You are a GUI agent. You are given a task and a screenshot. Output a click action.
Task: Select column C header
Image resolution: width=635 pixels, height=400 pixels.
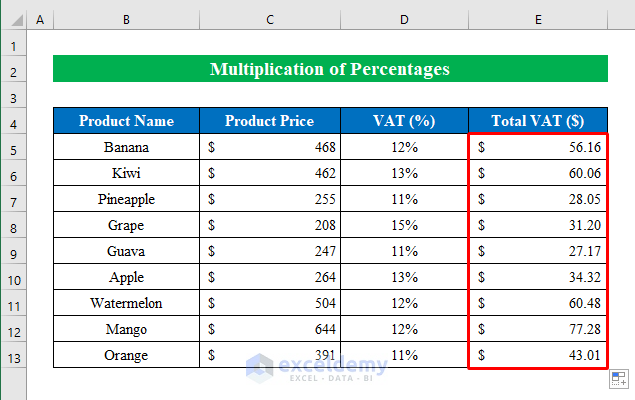270,19
